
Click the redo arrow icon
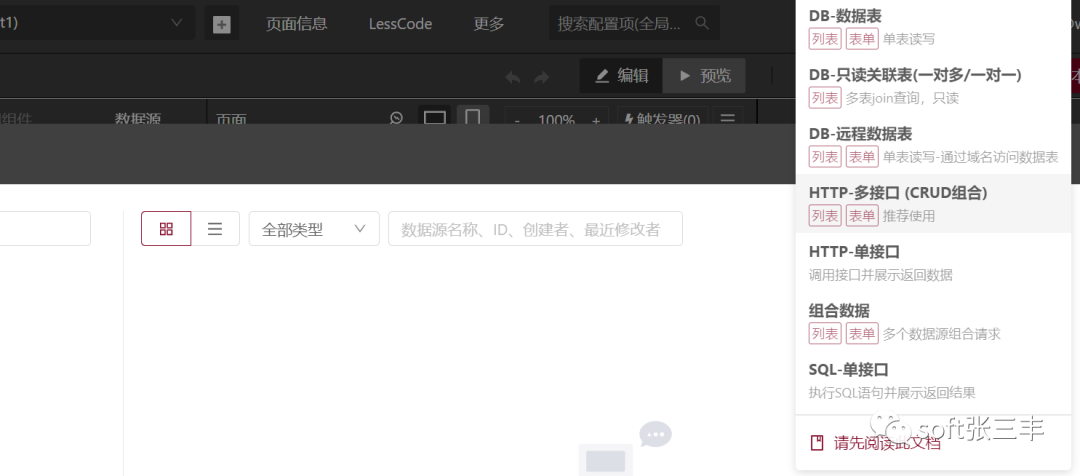[542, 77]
